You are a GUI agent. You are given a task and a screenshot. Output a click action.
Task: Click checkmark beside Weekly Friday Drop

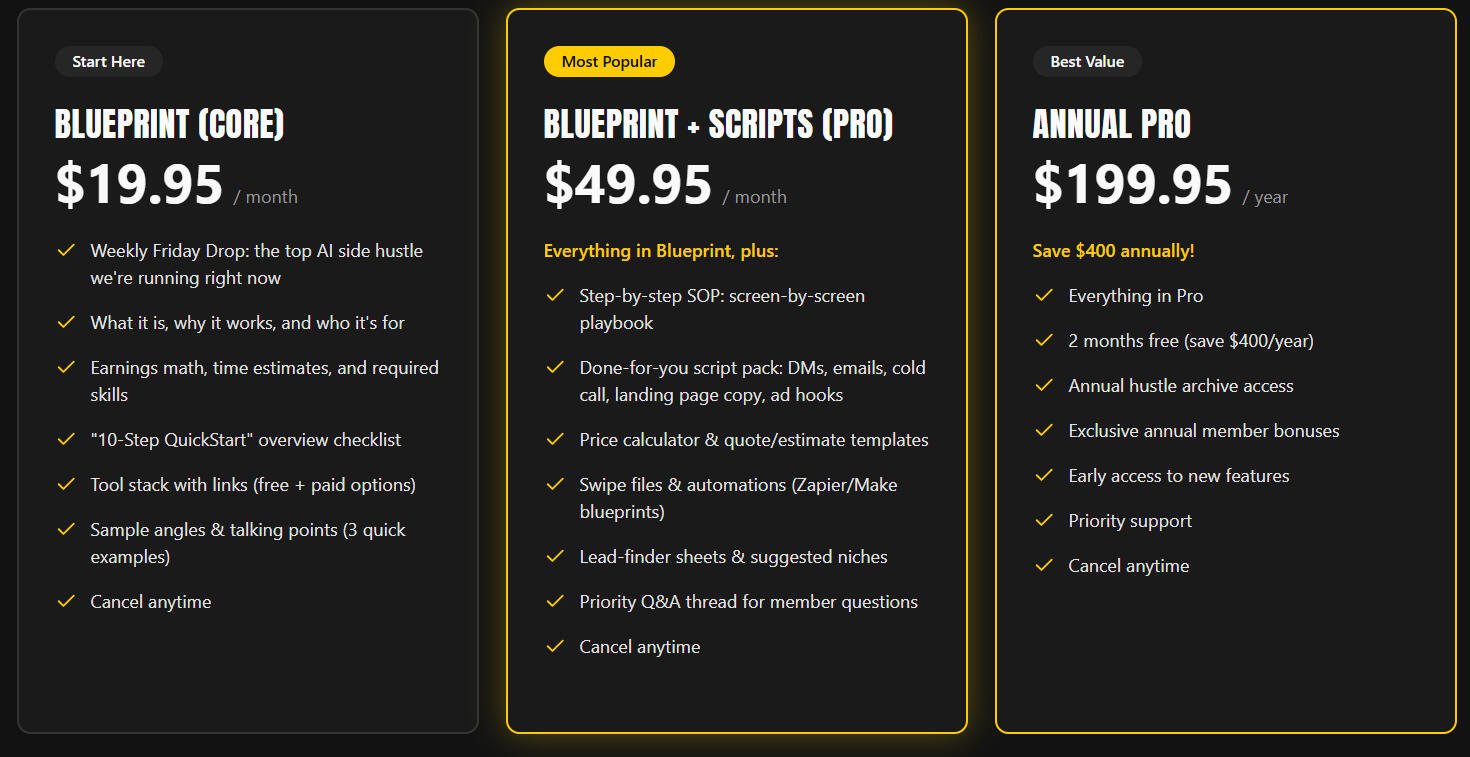(66, 250)
